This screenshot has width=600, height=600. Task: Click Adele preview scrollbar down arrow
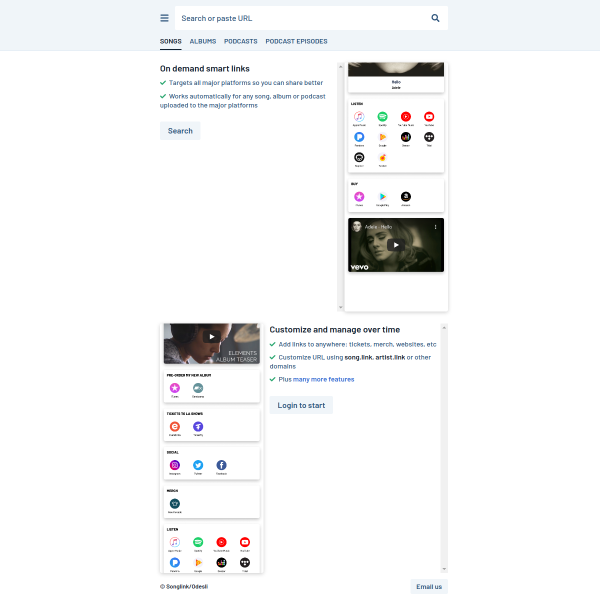tap(341, 307)
